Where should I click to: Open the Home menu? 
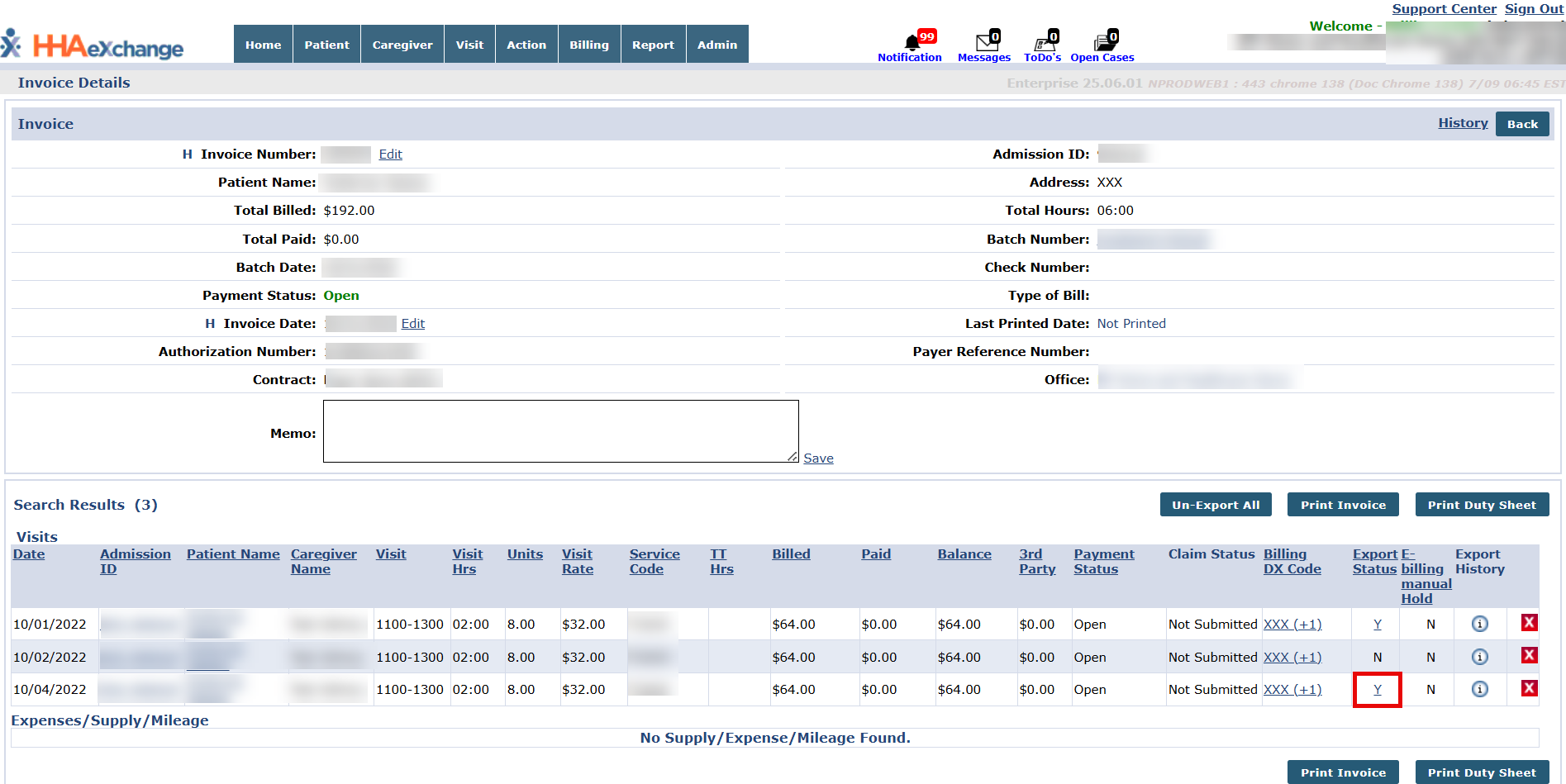[263, 45]
